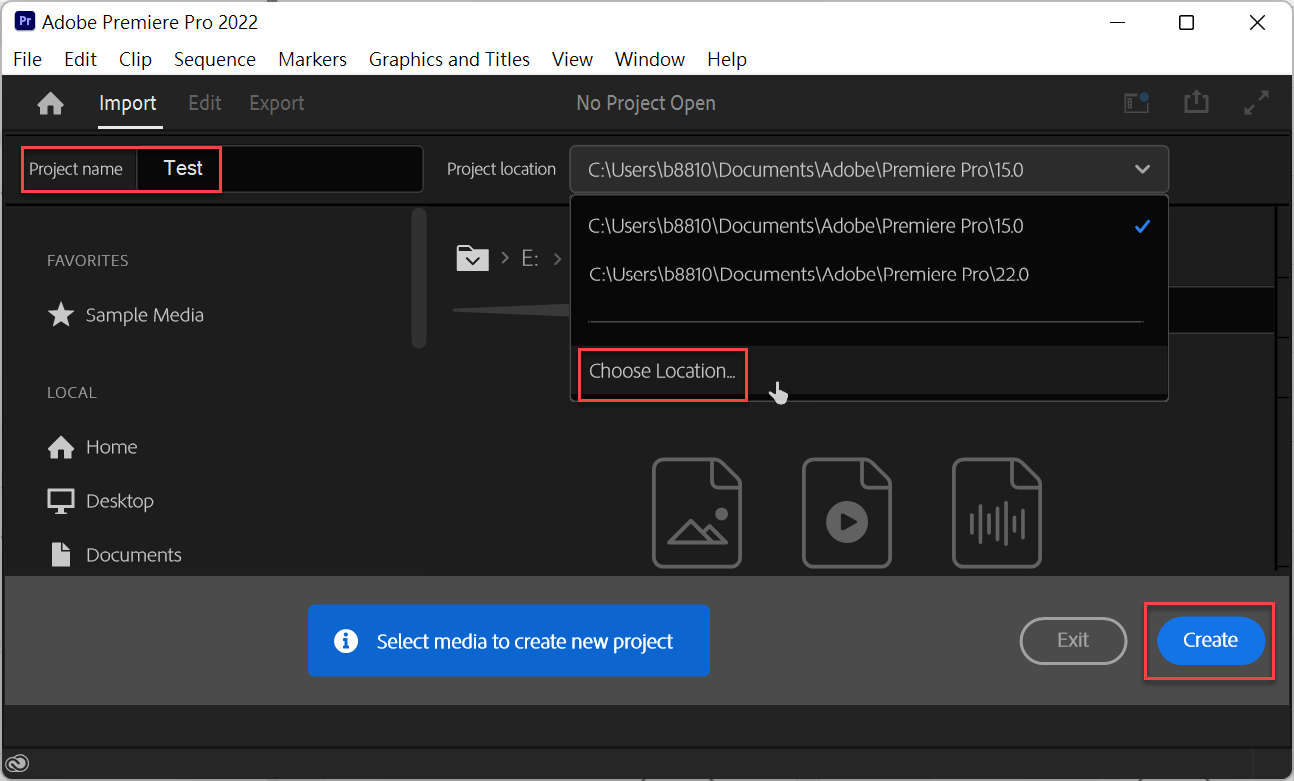Open the Markers menu
The height and width of the screenshot is (781, 1294).
click(313, 59)
